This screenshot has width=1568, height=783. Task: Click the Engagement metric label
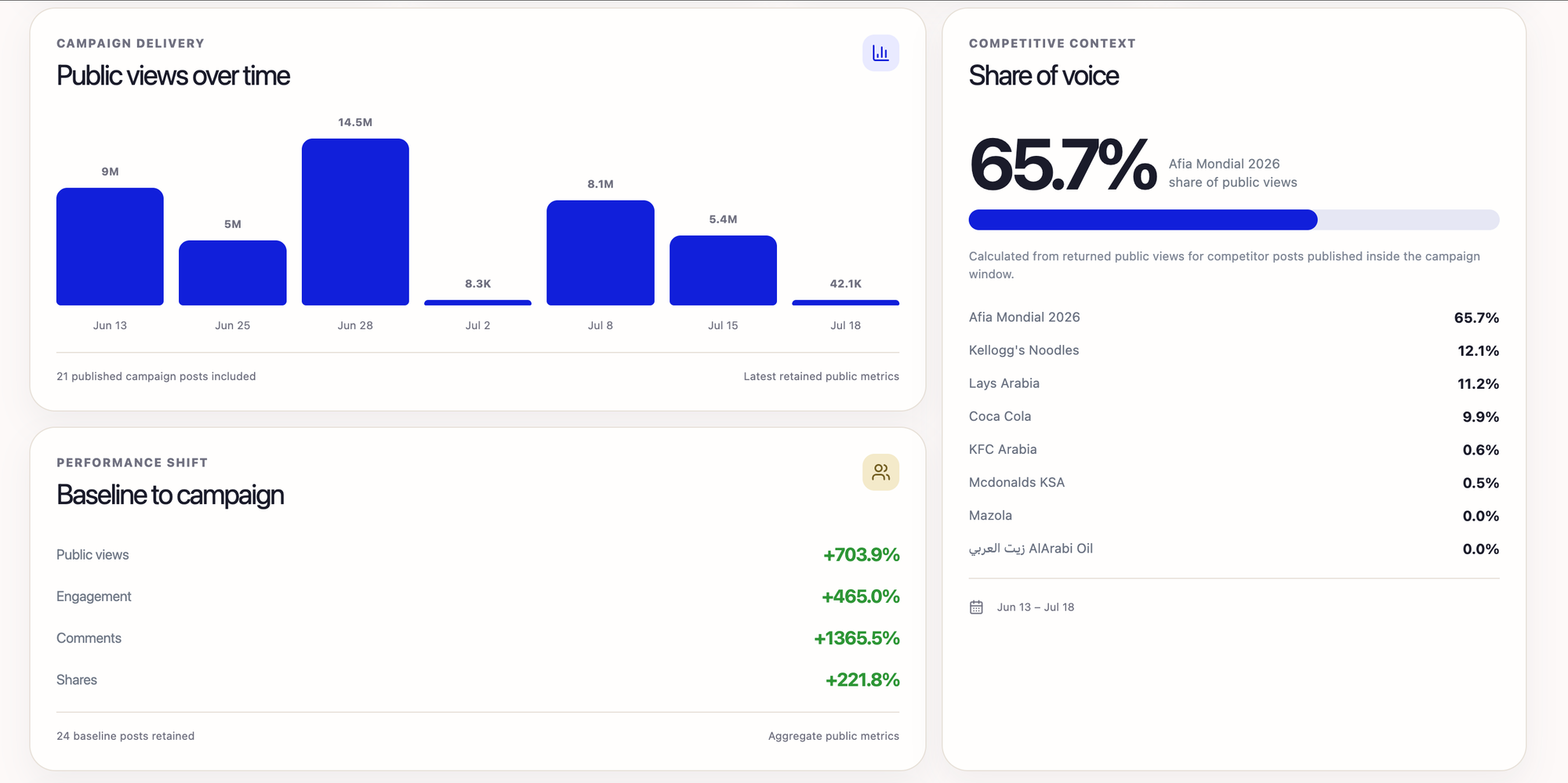(93, 596)
